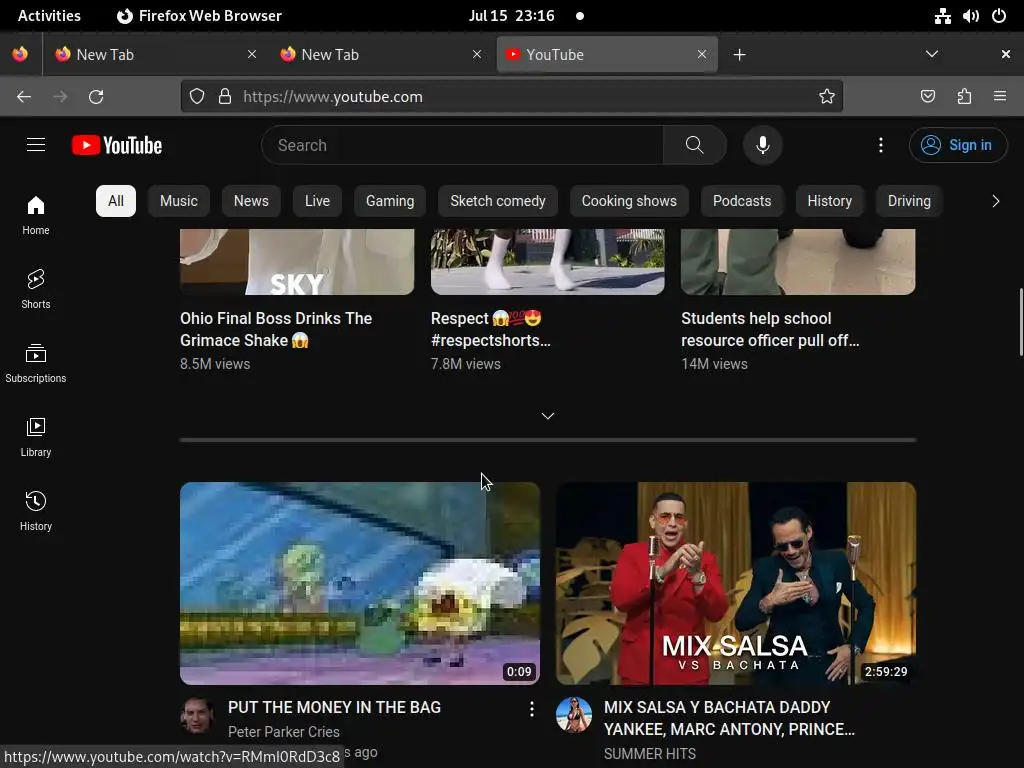Open clock and calendar Jul 15
The width and height of the screenshot is (1024, 768).
pyautogui.click(x=511, y=16)
